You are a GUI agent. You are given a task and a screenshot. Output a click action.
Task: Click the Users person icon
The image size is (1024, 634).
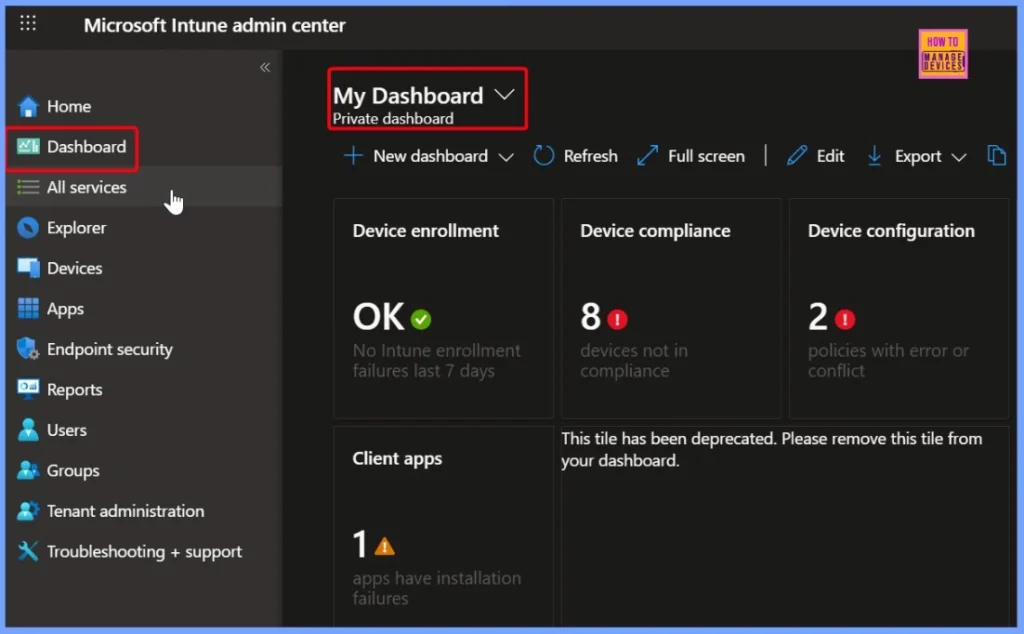coord(27,430)
